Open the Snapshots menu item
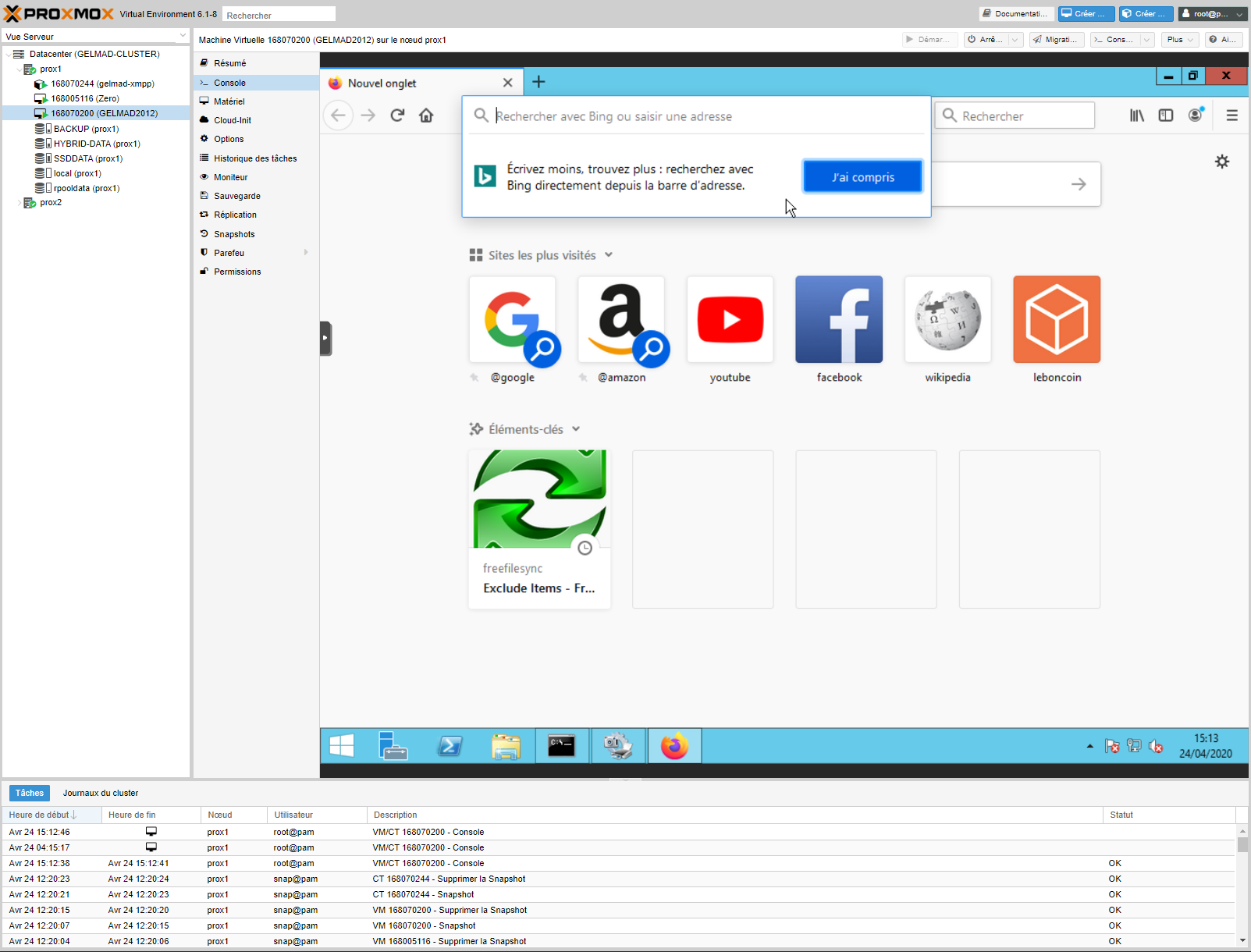Viewport: 1251px width, 952px height. [x=256, y=234]
